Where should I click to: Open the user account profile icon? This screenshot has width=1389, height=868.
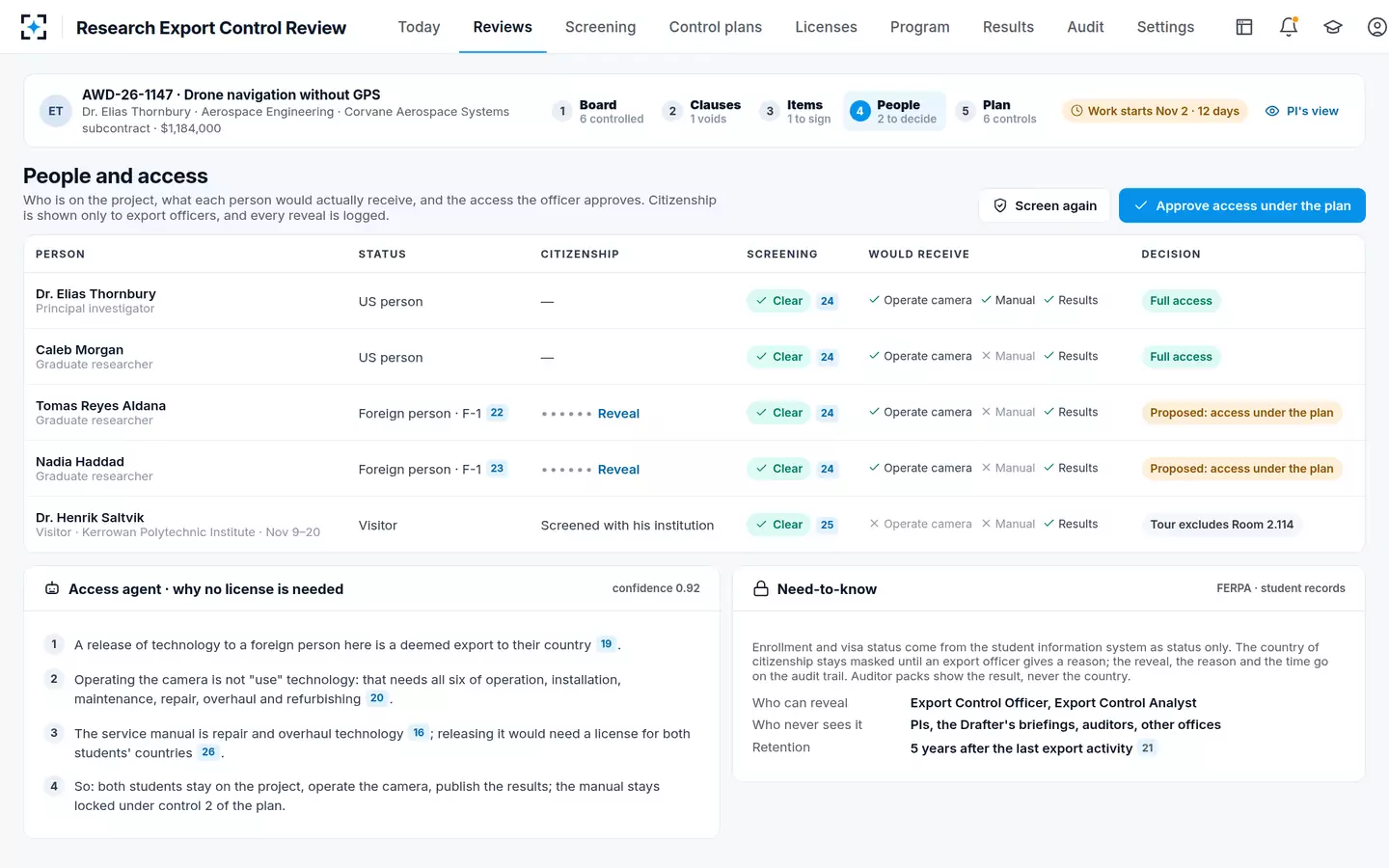point(1377,27)
